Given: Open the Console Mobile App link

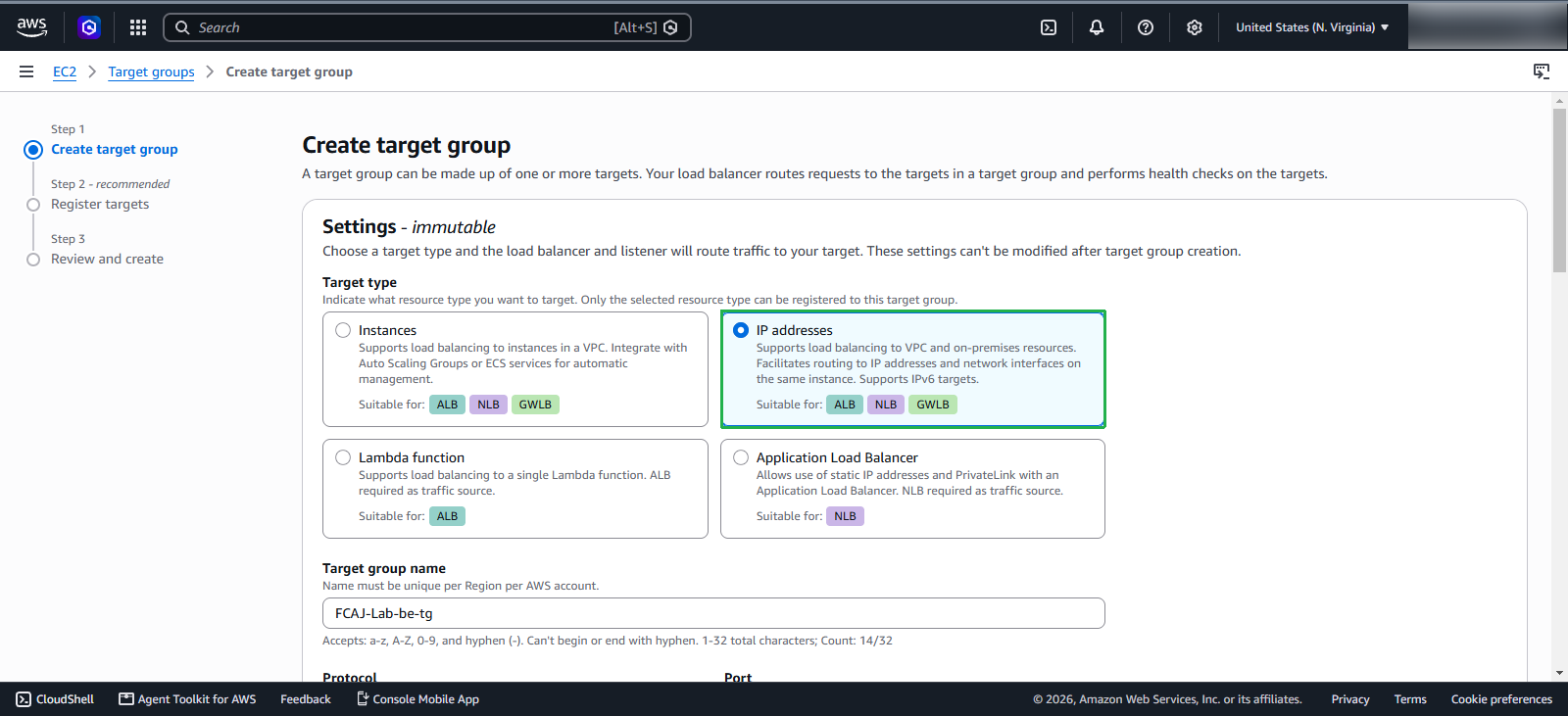Looking at the screenshot, I should click(417, 699).
